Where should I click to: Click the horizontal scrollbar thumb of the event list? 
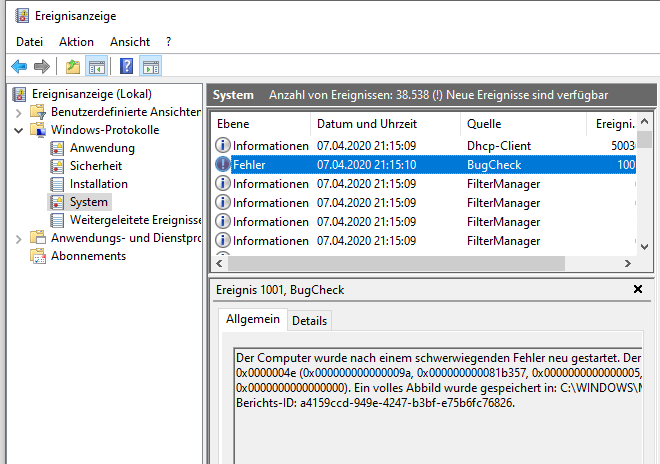(396, 264)
